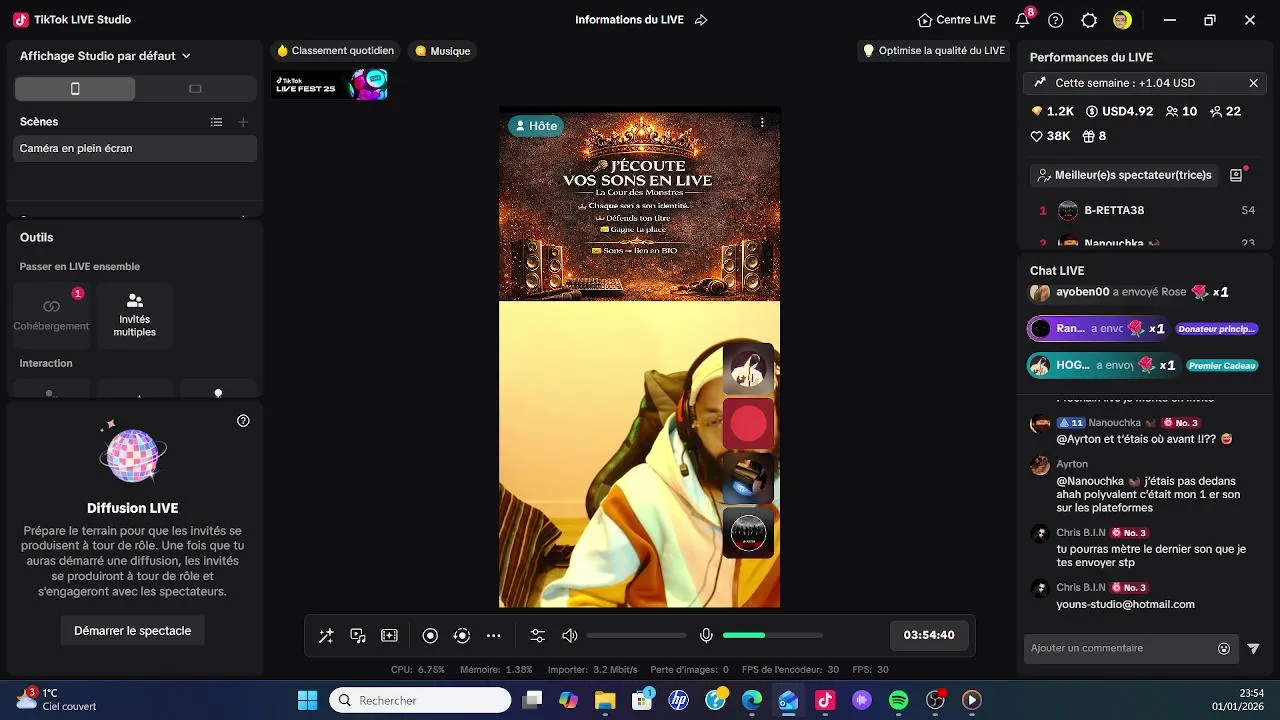The height and width of the screenshot is (720, 1280).
Task: Click the LIVE Fest 25 banner
Action: pyautogui.click(x=331, y=85)
